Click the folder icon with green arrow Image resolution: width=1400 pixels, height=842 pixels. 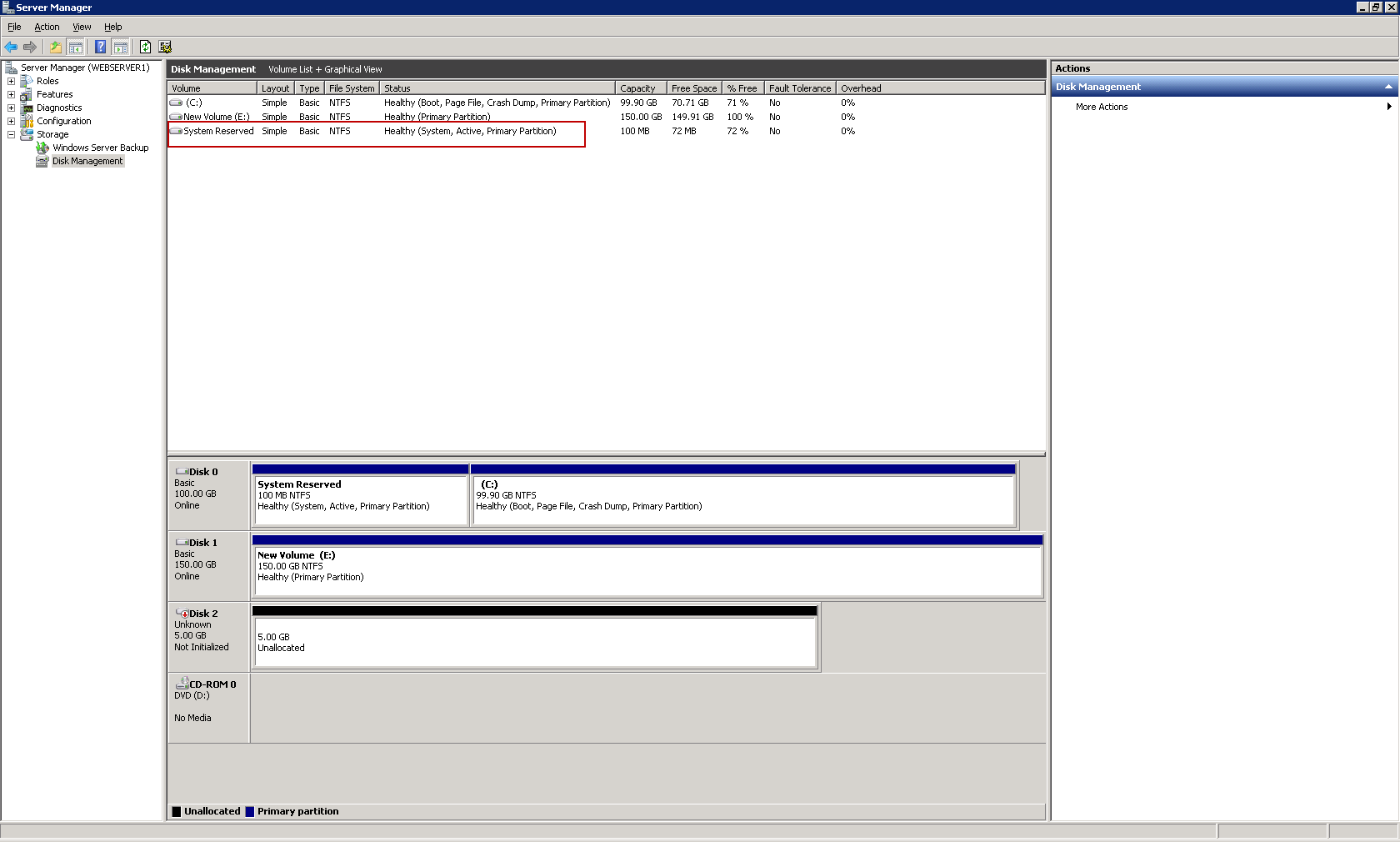55,47
